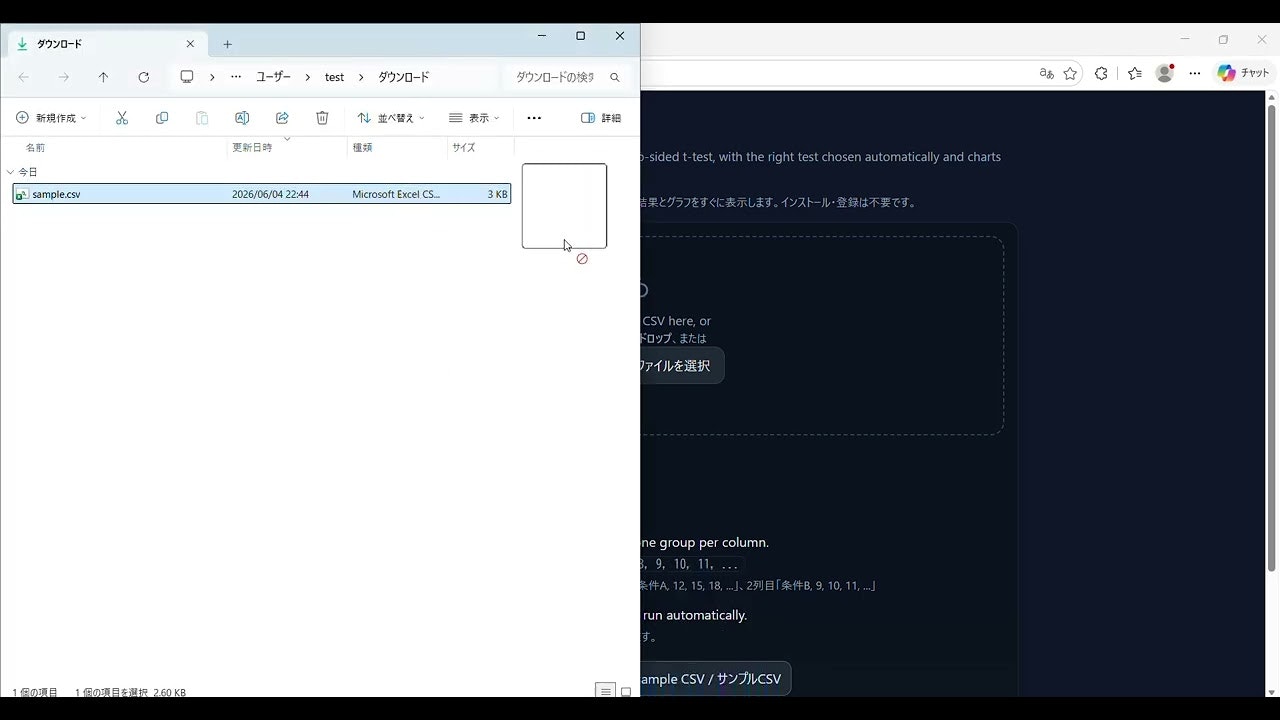Sort by 名前 column header

(x=36, y=147)
